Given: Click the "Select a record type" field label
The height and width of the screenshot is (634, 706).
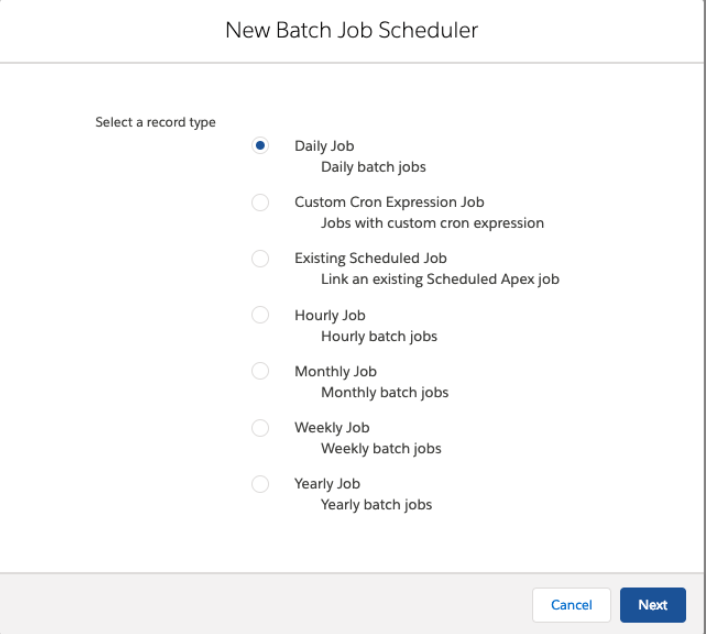Looking at the screenshot, I should click(x=155, y=123).
